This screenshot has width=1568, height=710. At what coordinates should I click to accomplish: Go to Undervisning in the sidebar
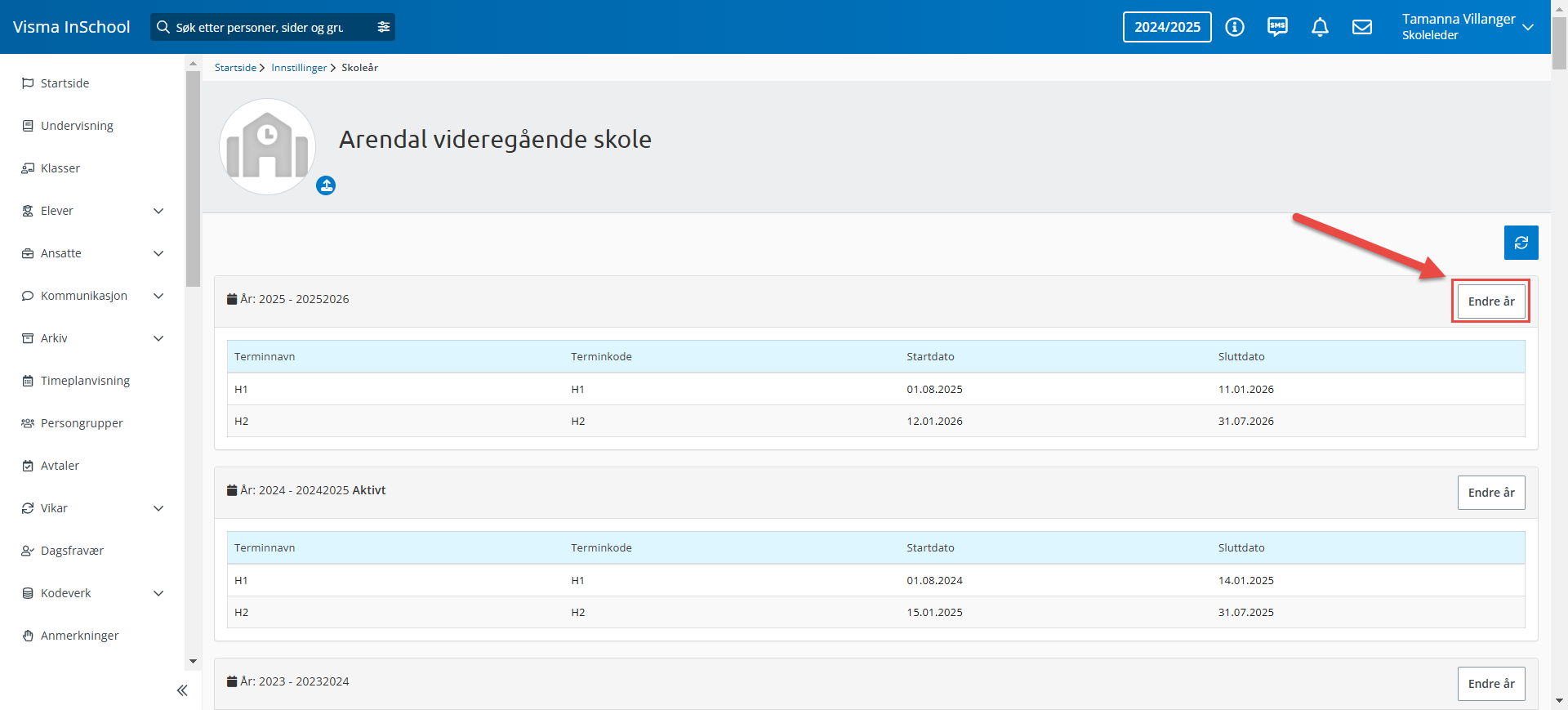(77, 126)
